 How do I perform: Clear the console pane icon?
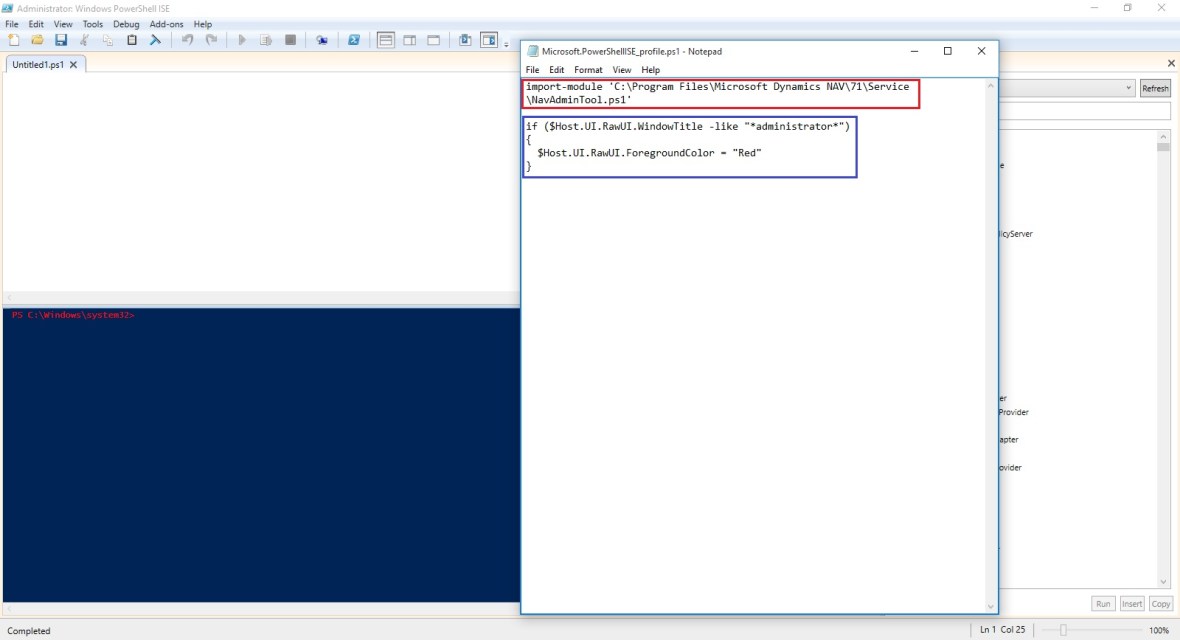click(x=155, y=40)
